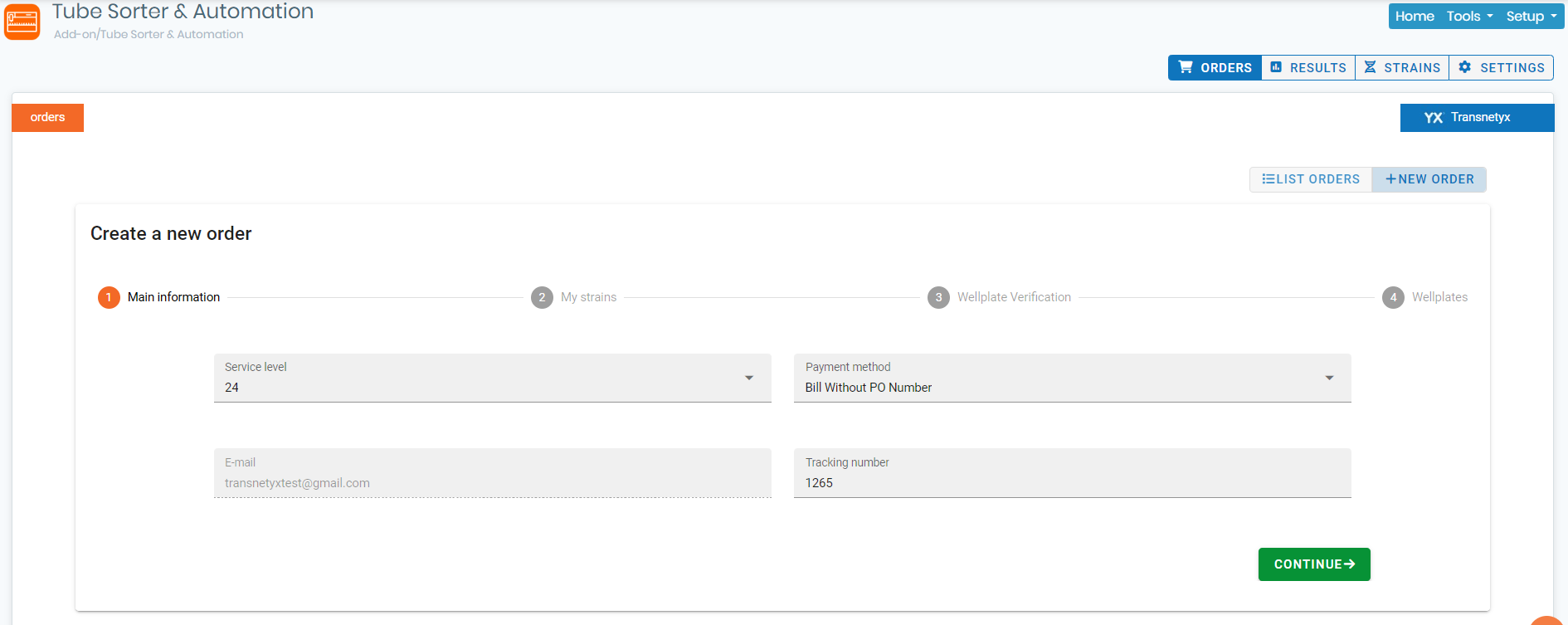Switch to the Strains tab
The image size is (1568, 625).
click(x=1402, y=68)
